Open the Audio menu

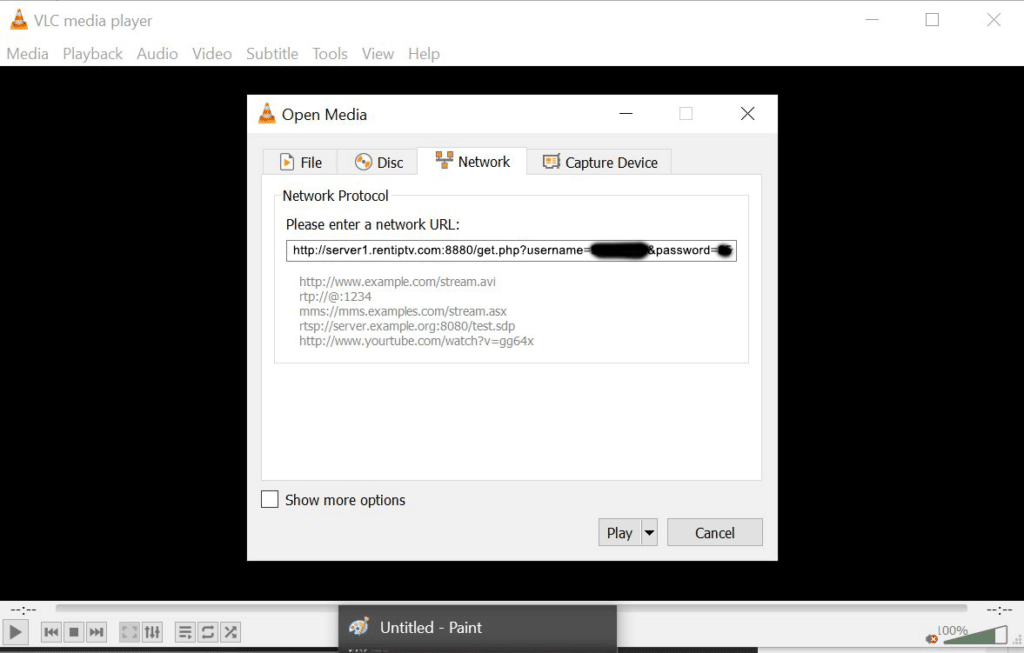pyautogui.click(x=157, y=54)
